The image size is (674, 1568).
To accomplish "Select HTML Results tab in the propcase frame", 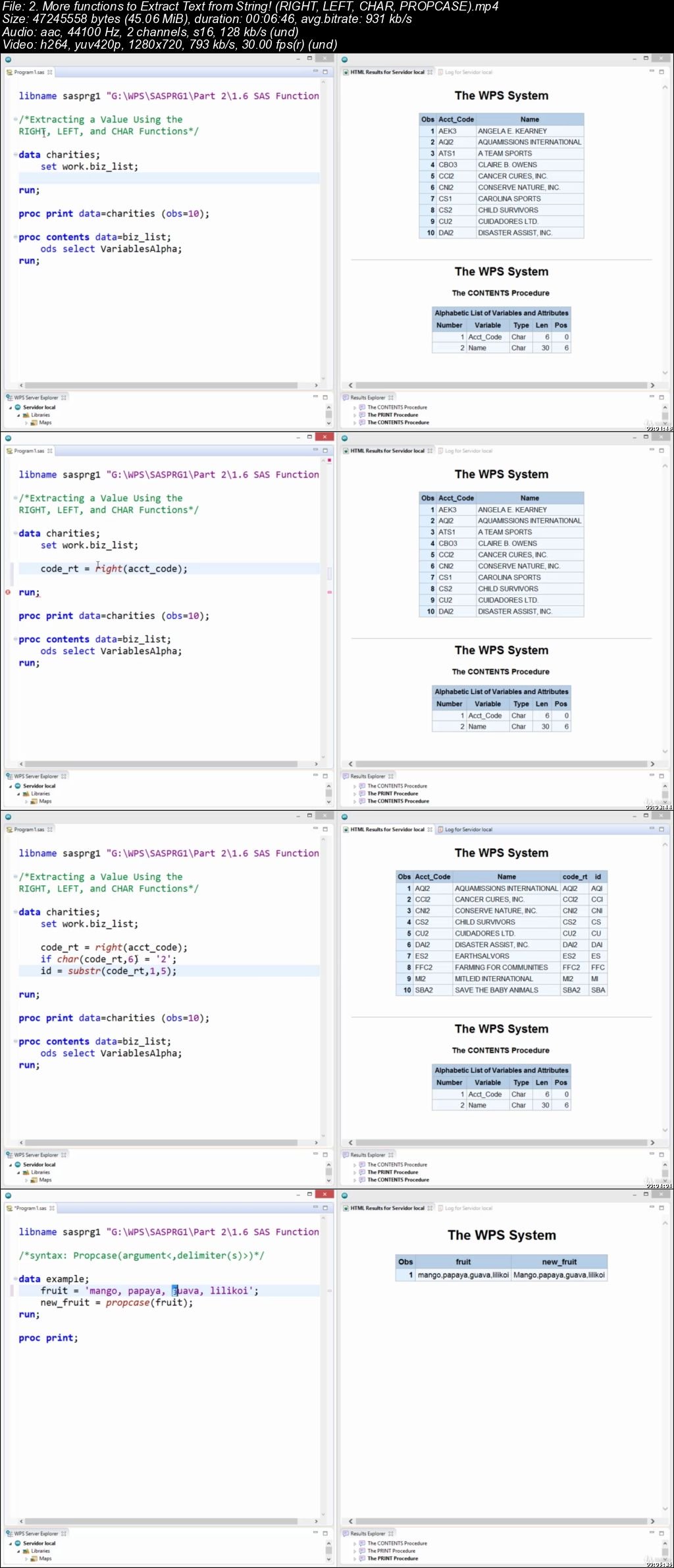I will 387,1208.
